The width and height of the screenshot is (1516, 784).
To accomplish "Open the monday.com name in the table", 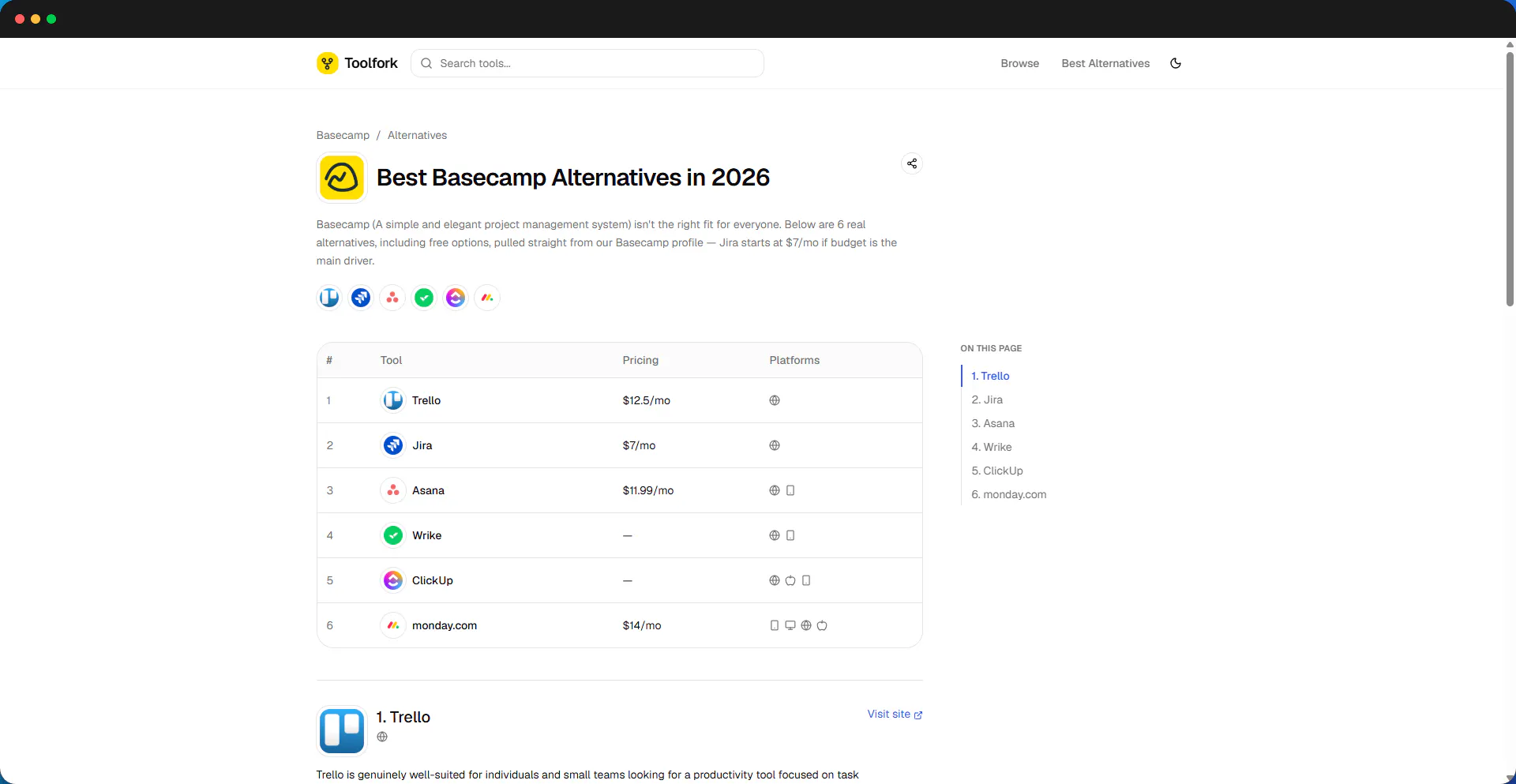I will [x=445, y=625].
